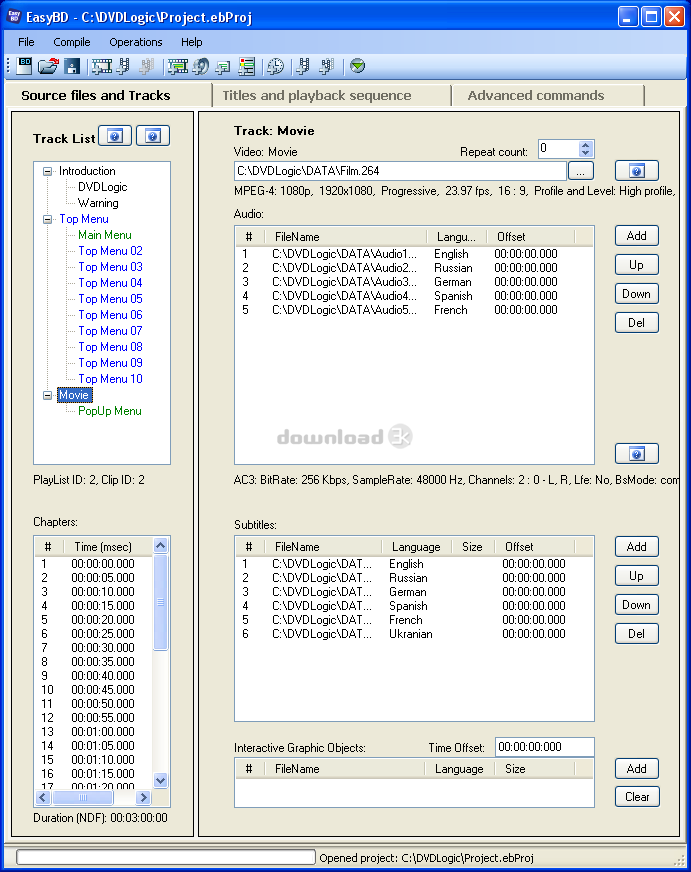Collapse the Introduction tree node

47,171
